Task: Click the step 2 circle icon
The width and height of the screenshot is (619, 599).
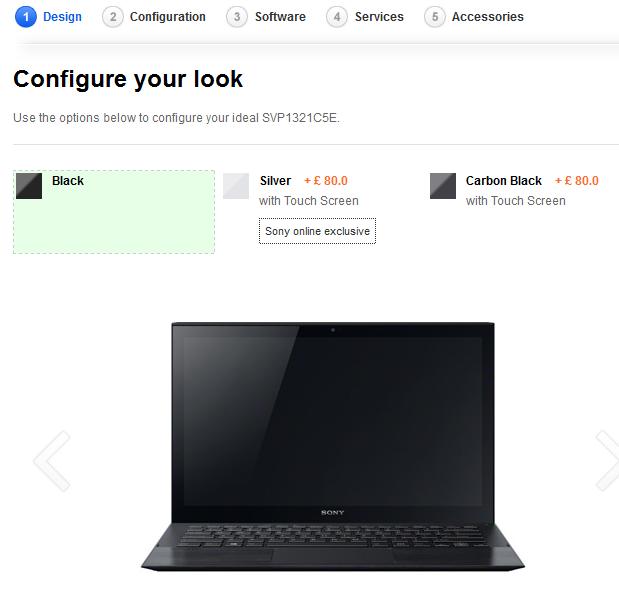Action: pyautogui.click(x=113, y=17)
